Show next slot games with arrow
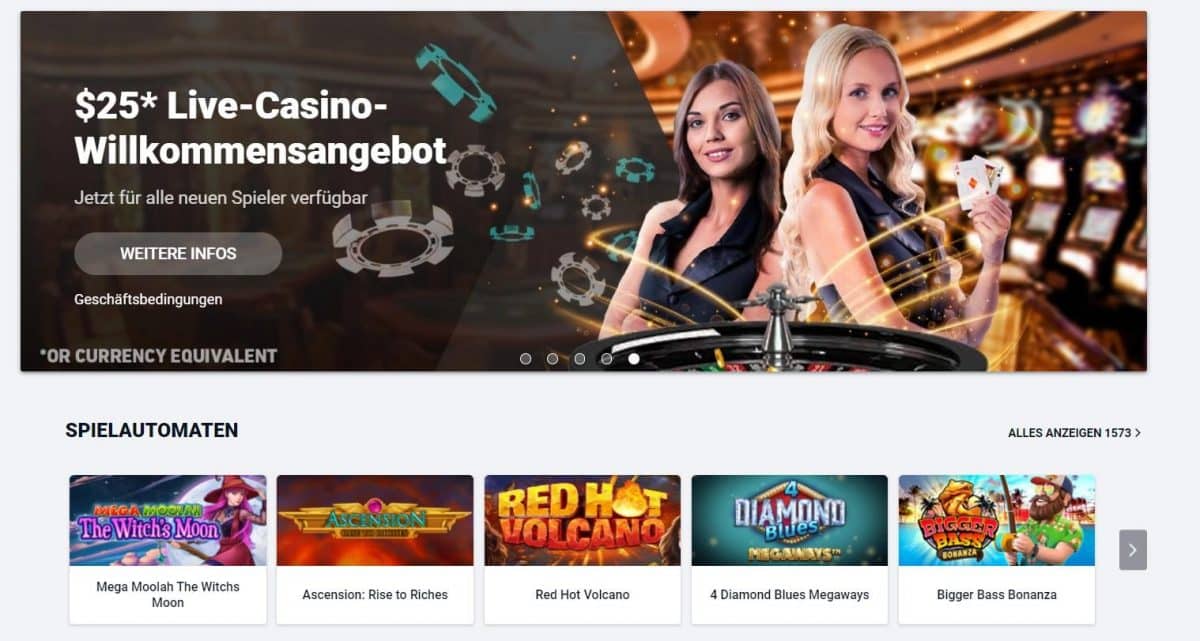 (1133, 550)
